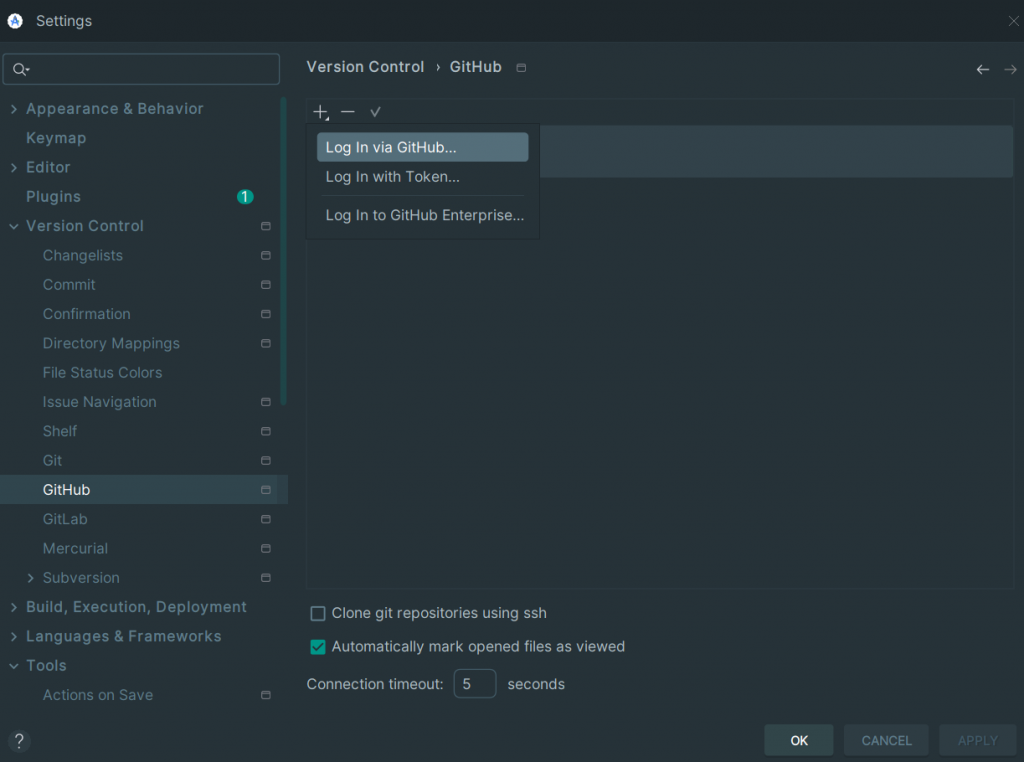The width and height of the screenshot is (1024, 762).
Task: Click project-level icon next to GitHub breadcrumb
Action: click(521, 67)
